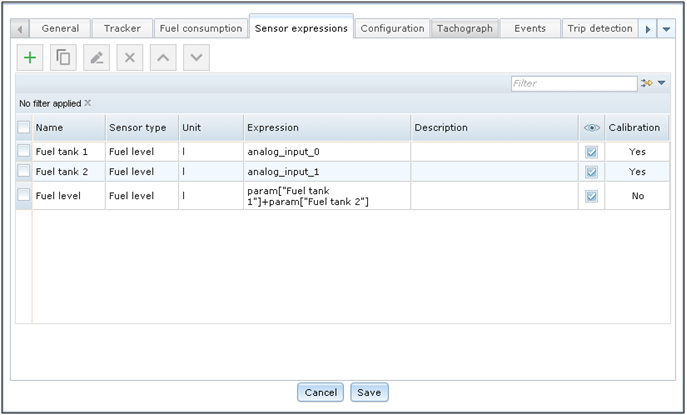The width and height of the screenshot is (687, 415).
Task: Open the Fuel consumption tab
Action: tap(201, 28)
